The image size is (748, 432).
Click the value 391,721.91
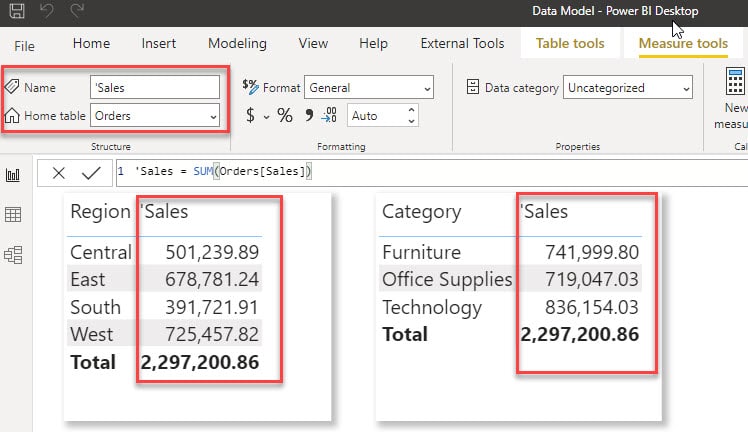[212, 307]
